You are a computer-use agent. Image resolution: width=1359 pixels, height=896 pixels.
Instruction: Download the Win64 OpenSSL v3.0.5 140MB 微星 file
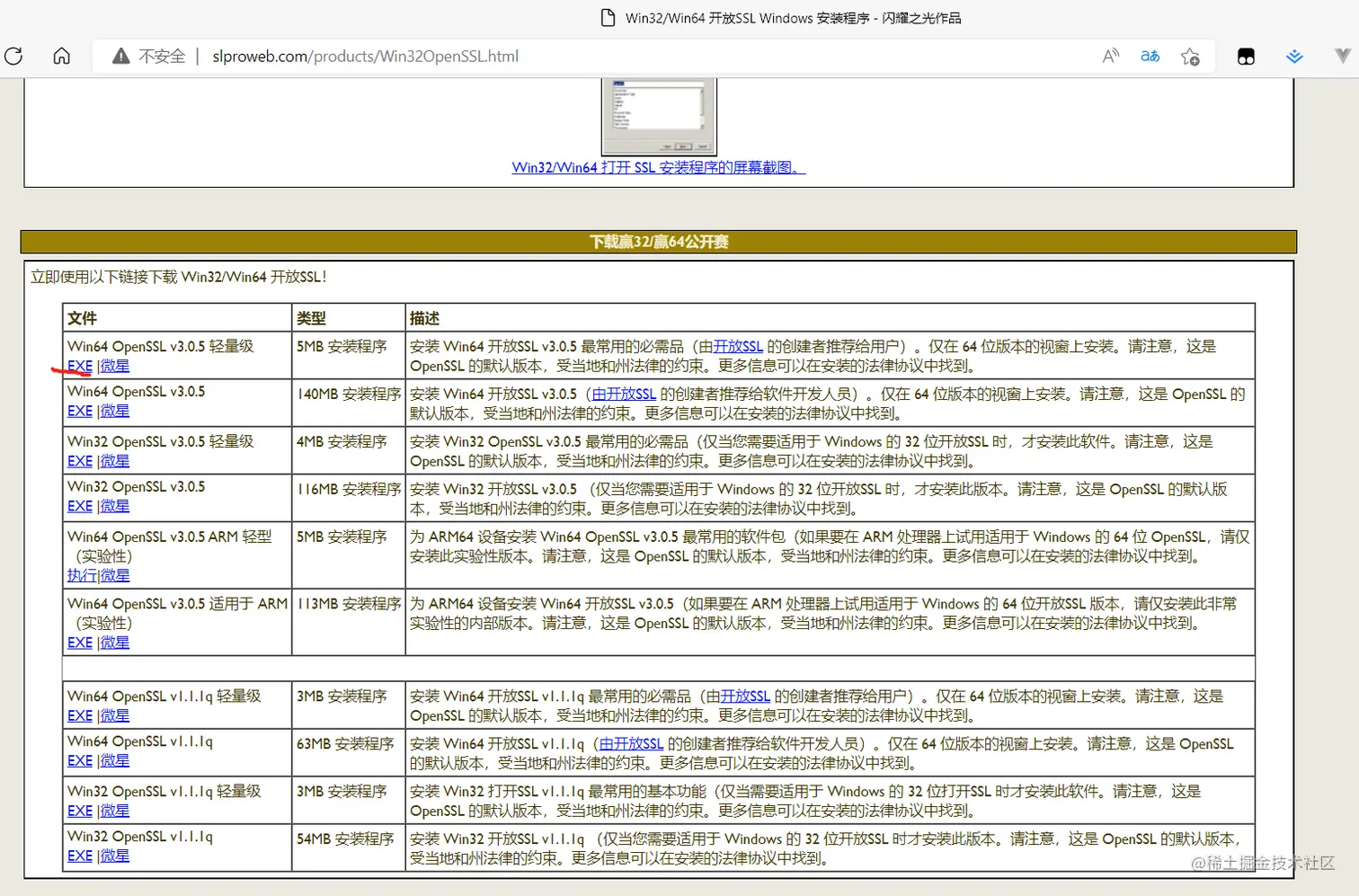click(114, 411)
